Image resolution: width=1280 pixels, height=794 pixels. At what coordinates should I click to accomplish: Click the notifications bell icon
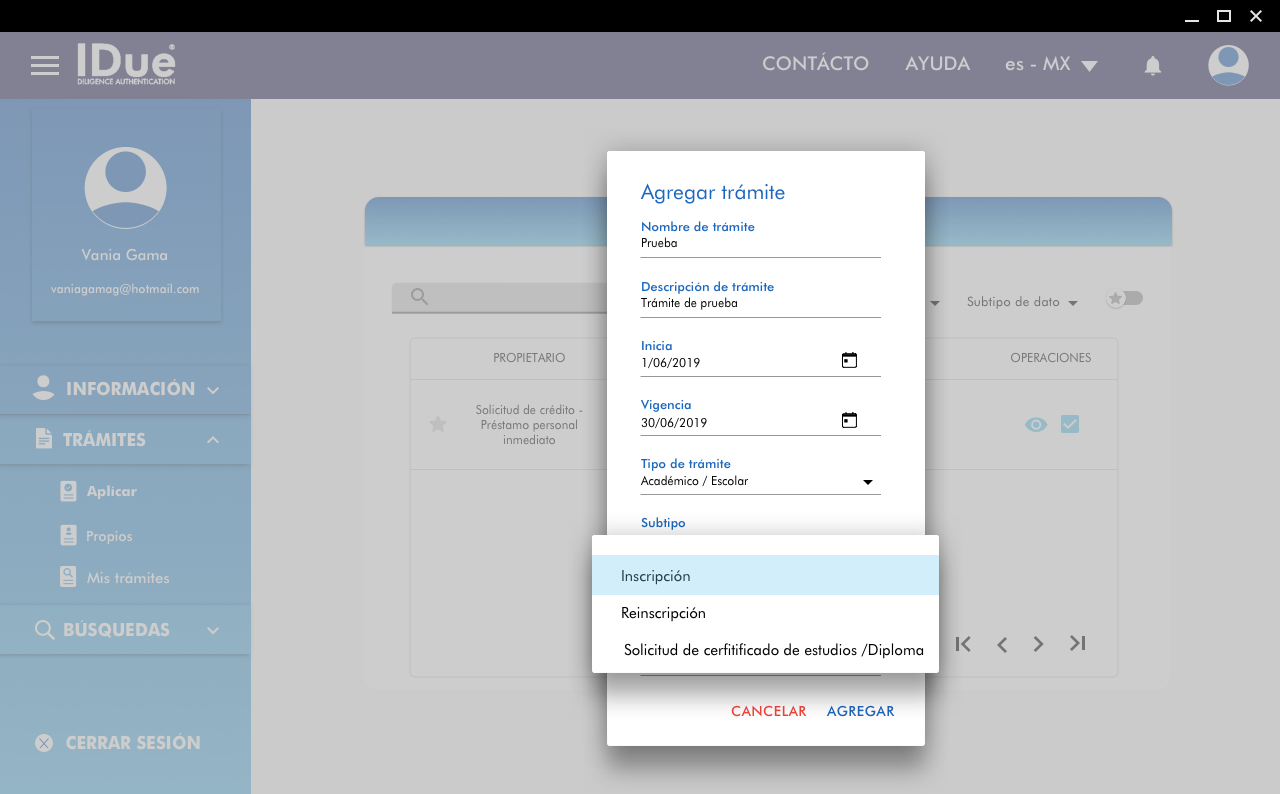1152,66
